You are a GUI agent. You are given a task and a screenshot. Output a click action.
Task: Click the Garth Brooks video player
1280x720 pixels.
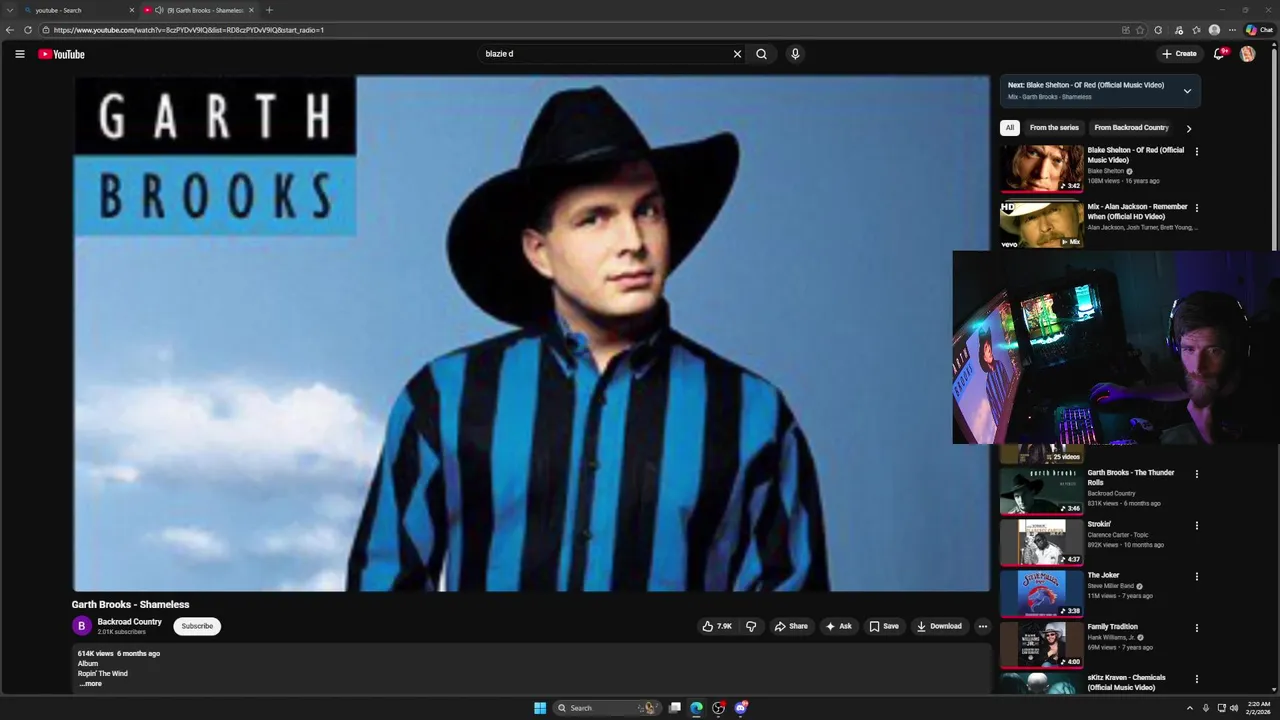pos(531,334)
